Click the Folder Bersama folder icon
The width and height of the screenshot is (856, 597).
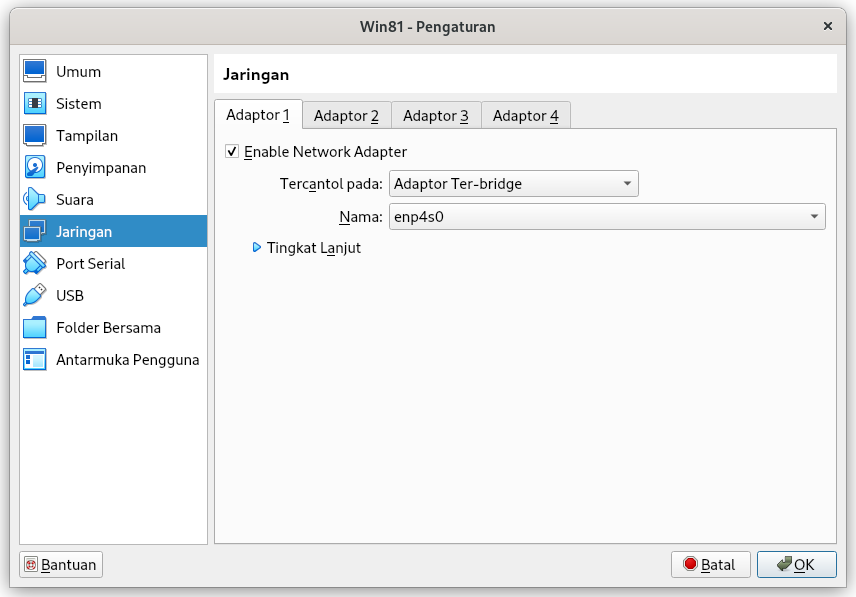click(x=35, y=327)
